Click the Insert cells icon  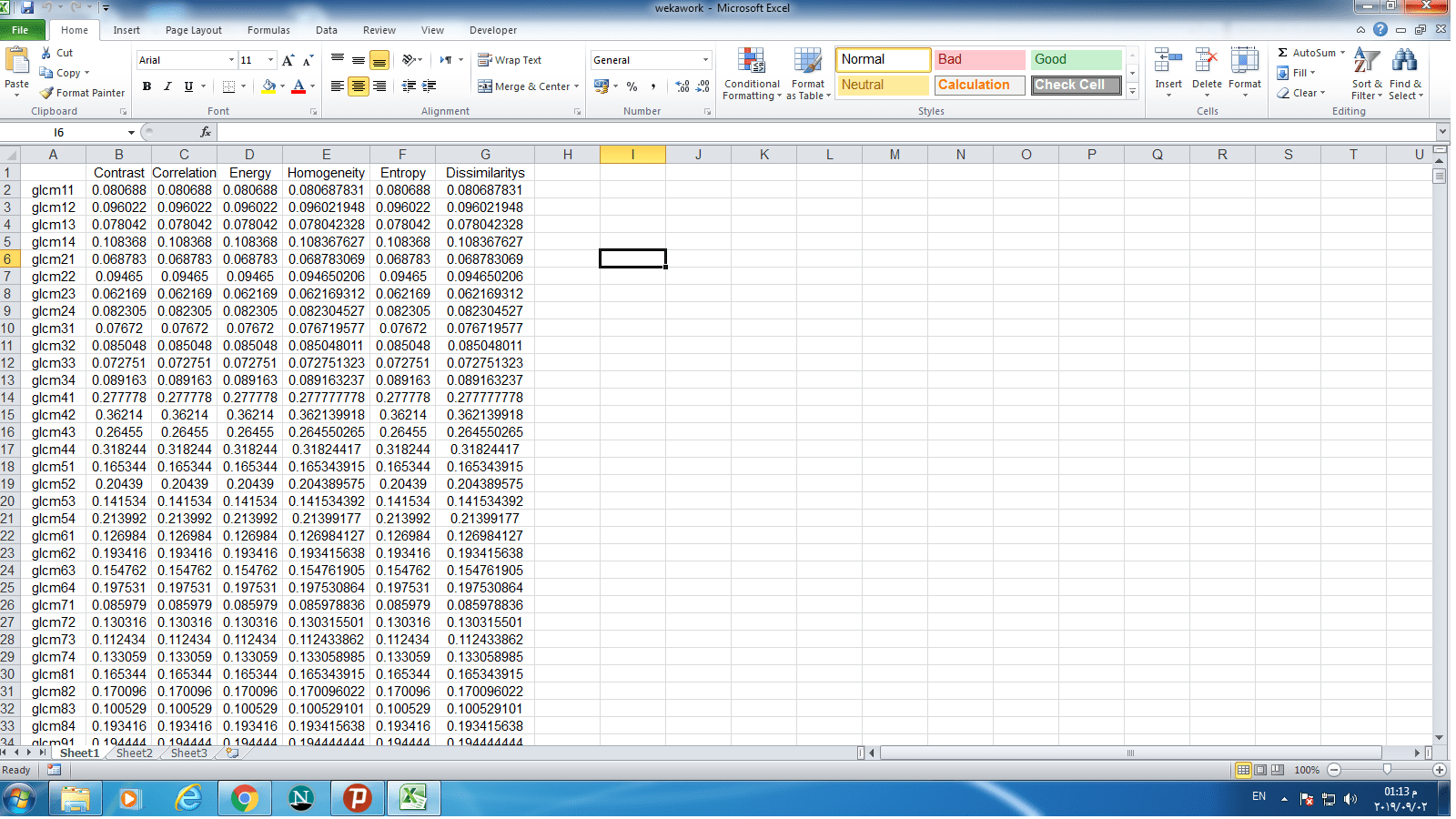(x=1168, y=62)
